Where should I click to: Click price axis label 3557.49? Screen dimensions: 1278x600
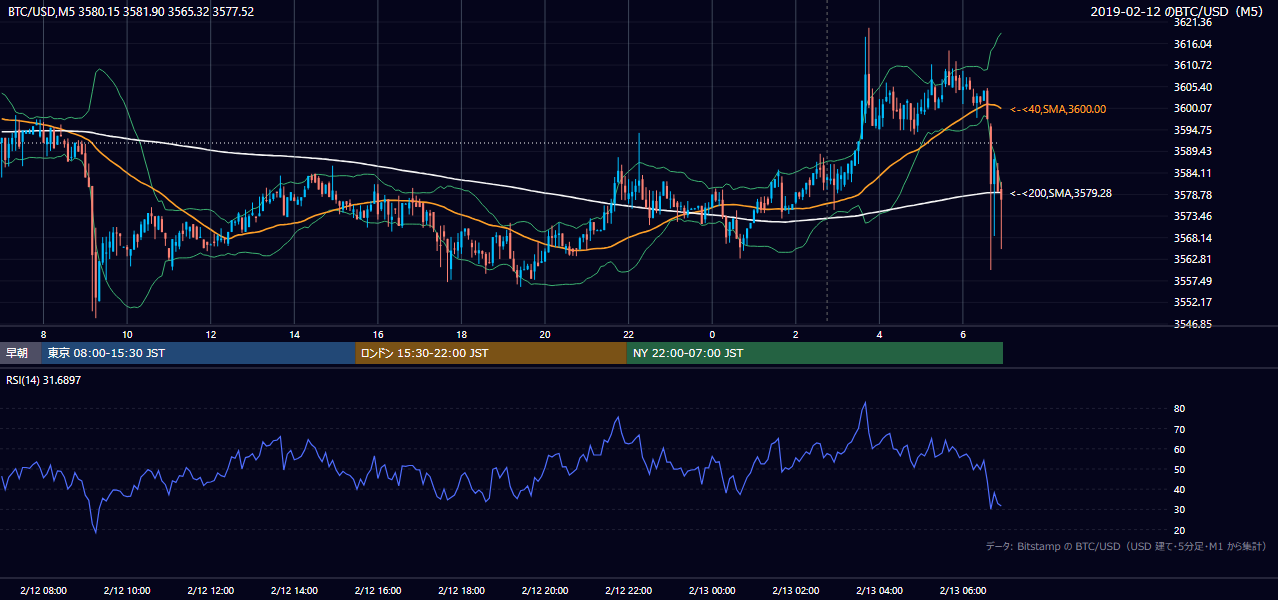[x=1193, y=281]
